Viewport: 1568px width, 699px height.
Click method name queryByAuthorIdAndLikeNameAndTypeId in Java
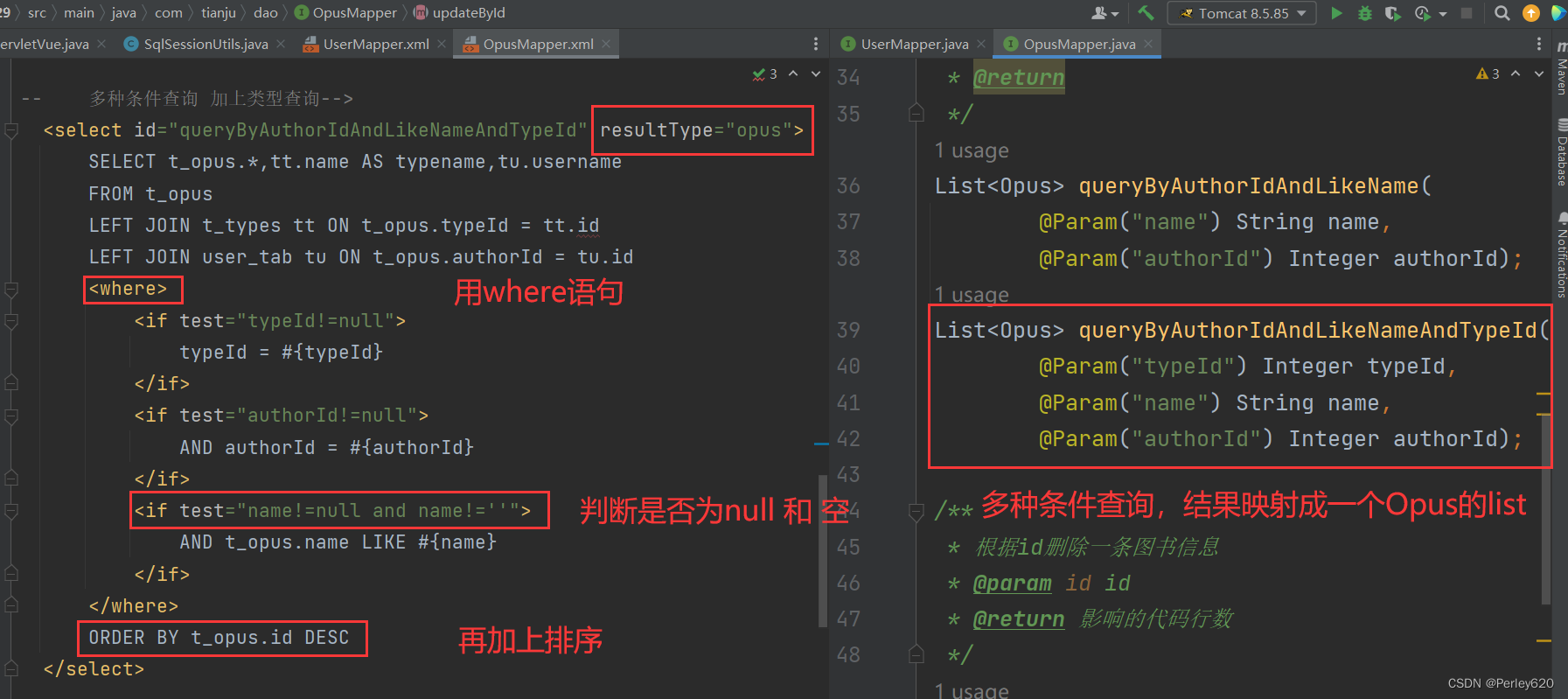[1307, 330]
